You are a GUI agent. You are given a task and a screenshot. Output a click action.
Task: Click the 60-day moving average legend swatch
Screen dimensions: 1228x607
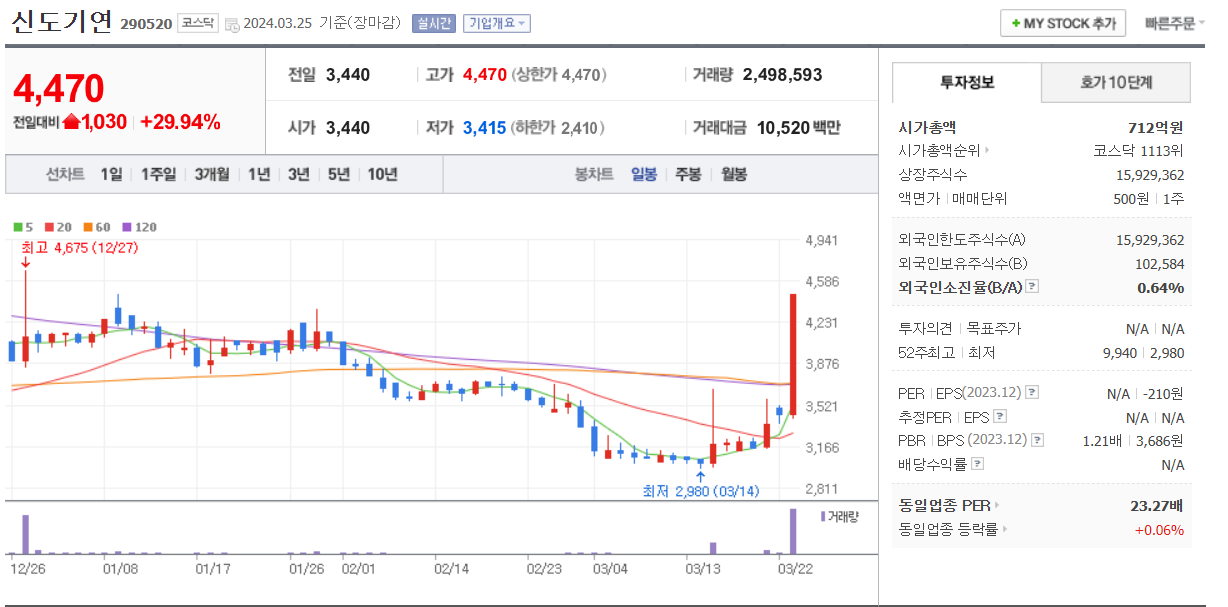coord(89,227)
